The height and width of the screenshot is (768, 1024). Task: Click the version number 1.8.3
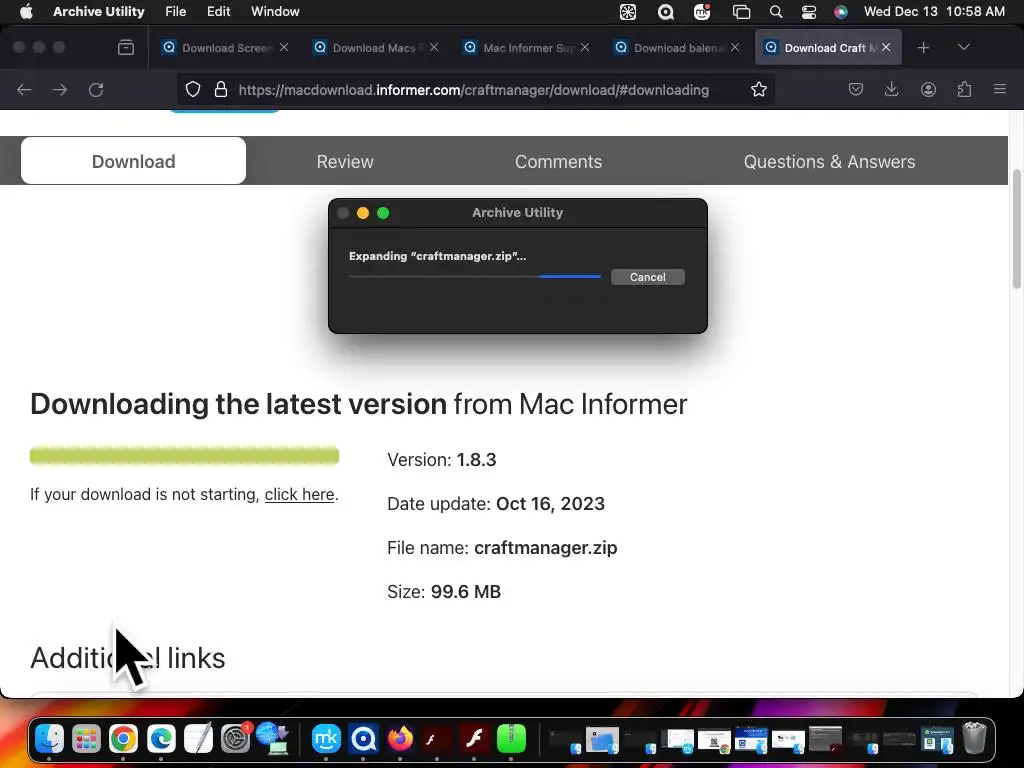pyautogui.click(x=476, y=460)
